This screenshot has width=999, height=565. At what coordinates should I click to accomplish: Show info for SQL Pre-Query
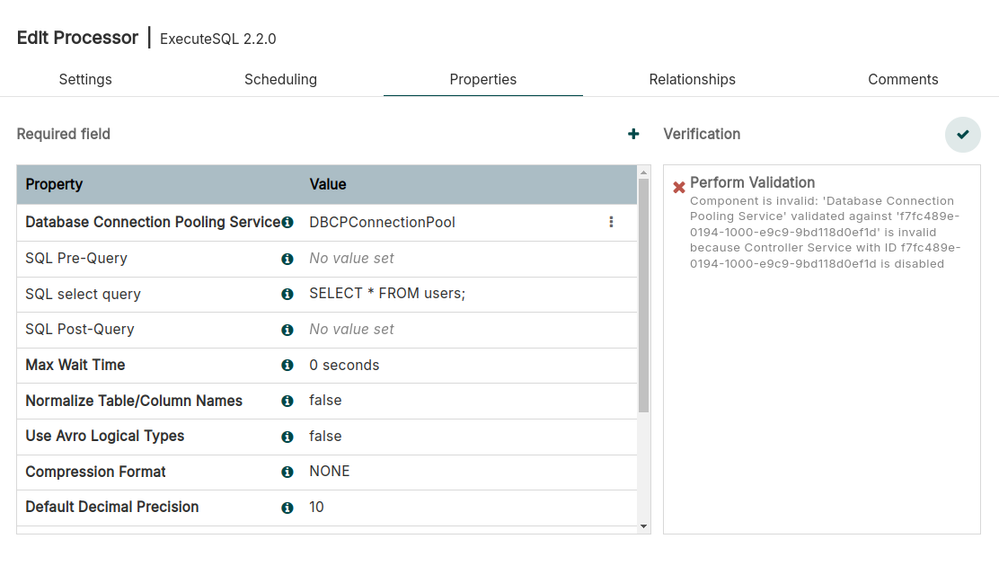point(287,259)
